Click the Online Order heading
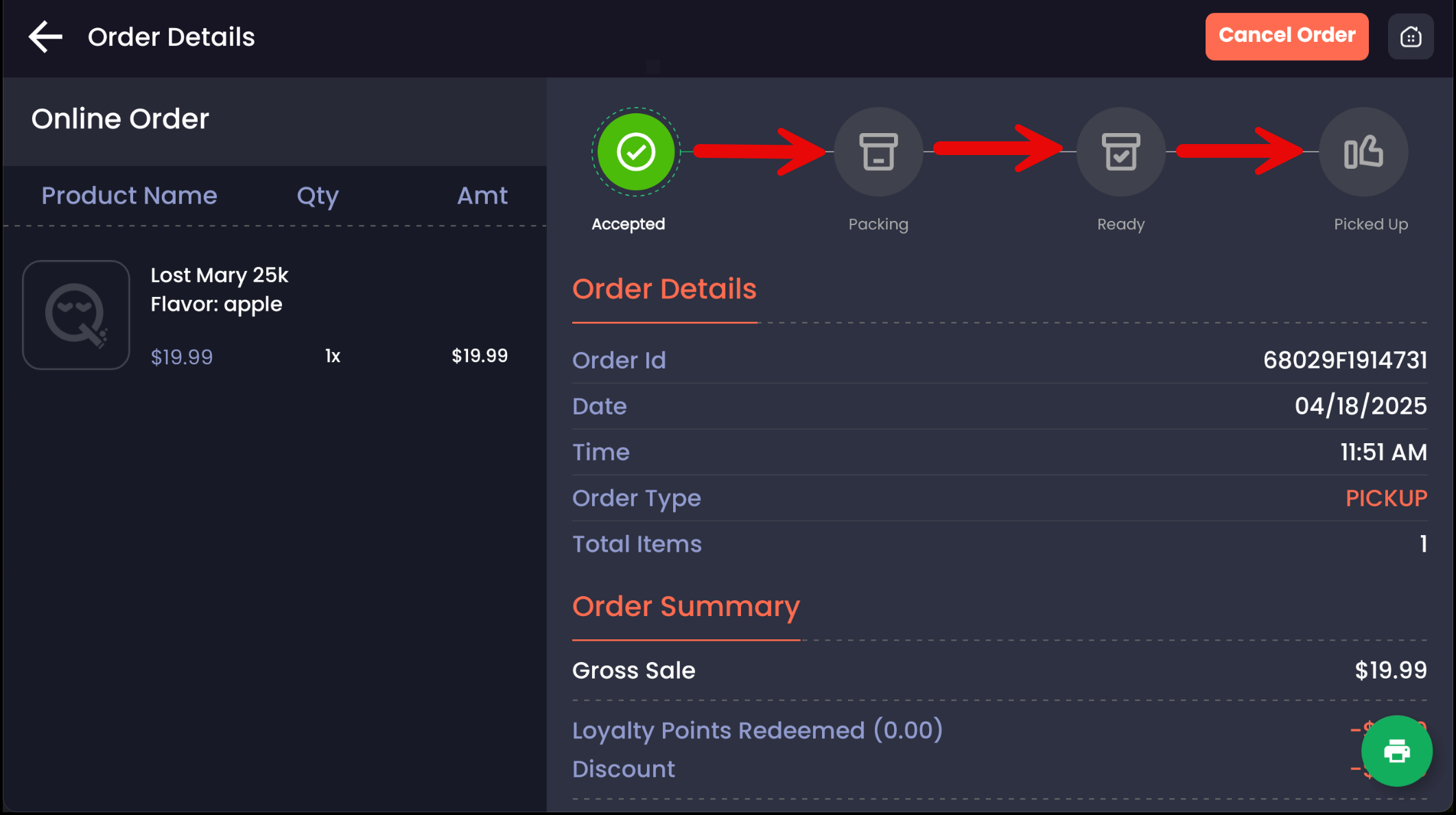This screenshot has width=1456, height=815. pos(120,119)
